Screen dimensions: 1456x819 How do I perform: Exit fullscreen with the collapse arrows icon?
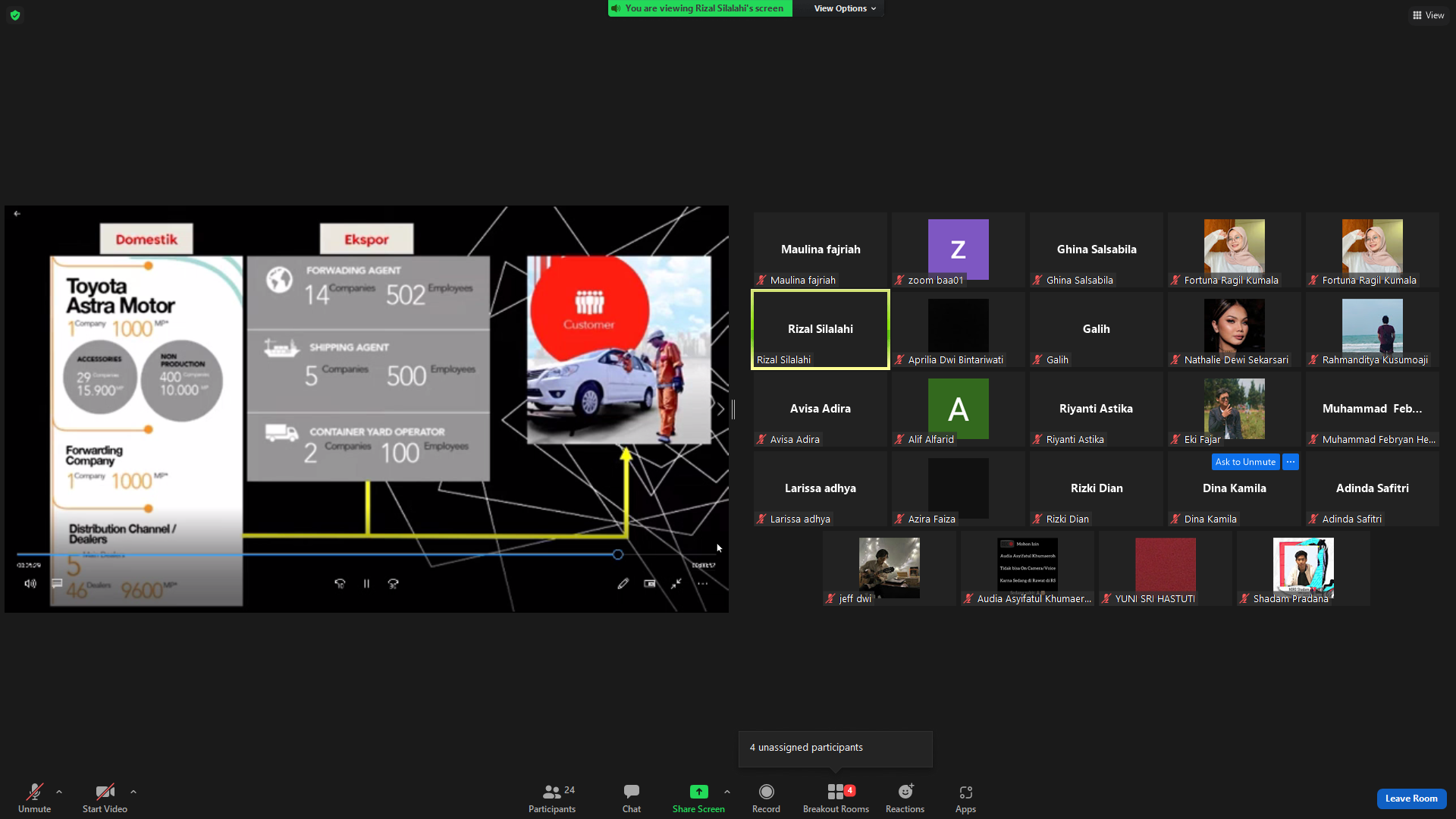click(676, 583)
